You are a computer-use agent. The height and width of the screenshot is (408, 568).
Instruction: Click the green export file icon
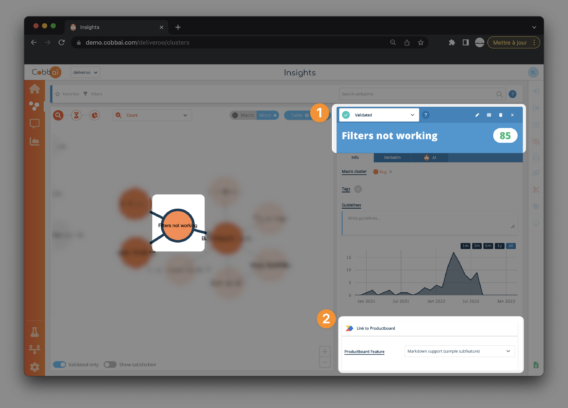tap(536, 365)
